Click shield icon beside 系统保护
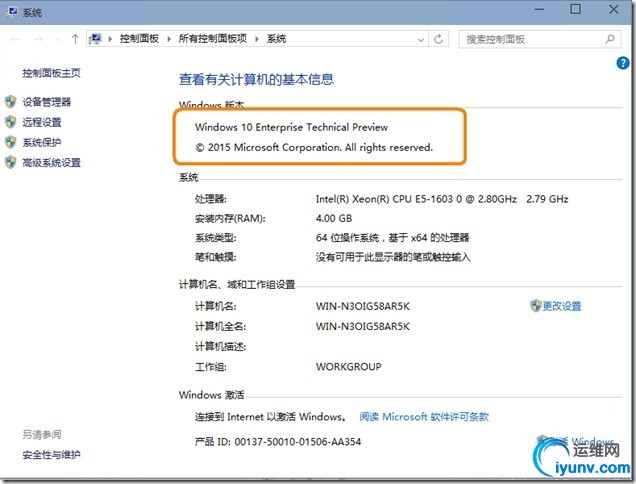Viewport: 636px width, 484px height. point(11,142)
